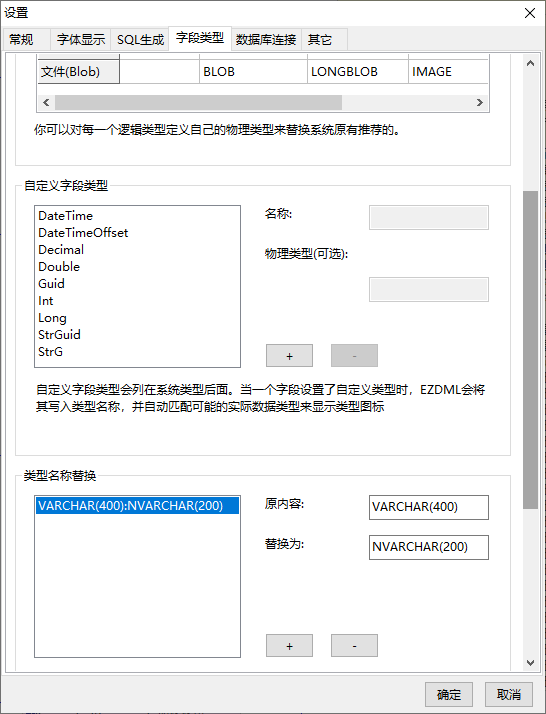Screen dimensions: 546x714
Task: Add a custom field type with the plus button
Action: point(289,356)
